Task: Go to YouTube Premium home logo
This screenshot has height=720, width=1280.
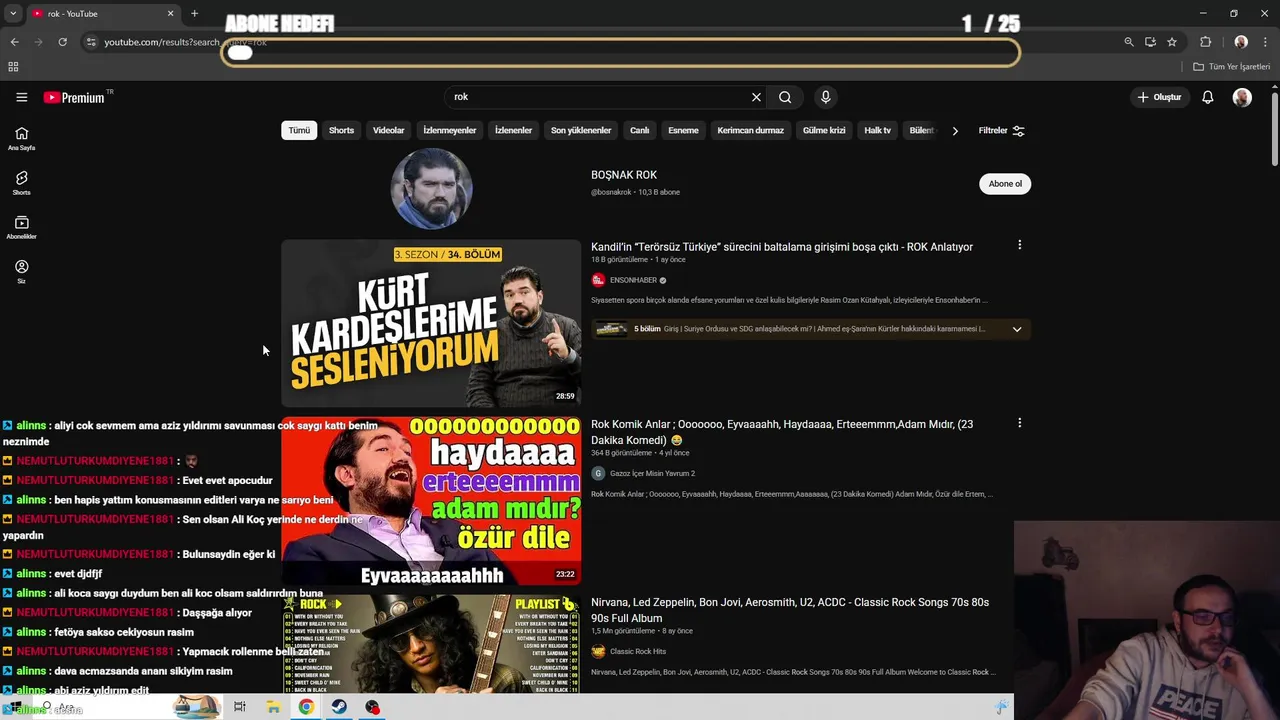Action: [x=74, y=97]
